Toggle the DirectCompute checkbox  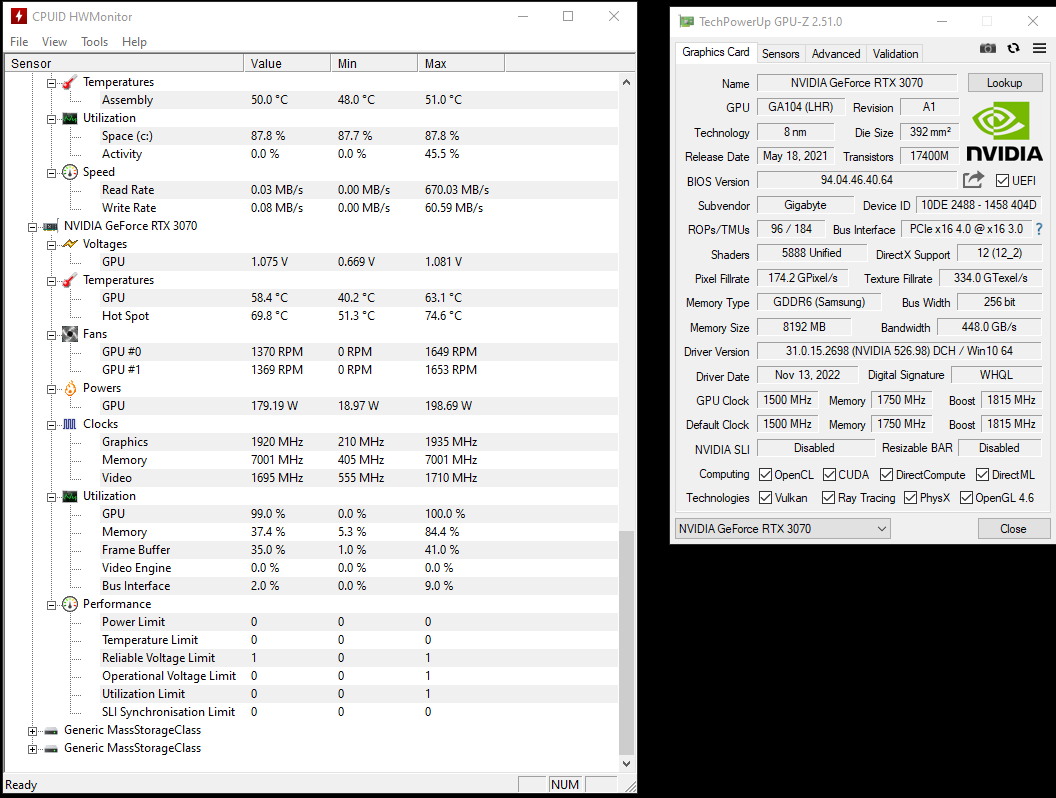886,475
